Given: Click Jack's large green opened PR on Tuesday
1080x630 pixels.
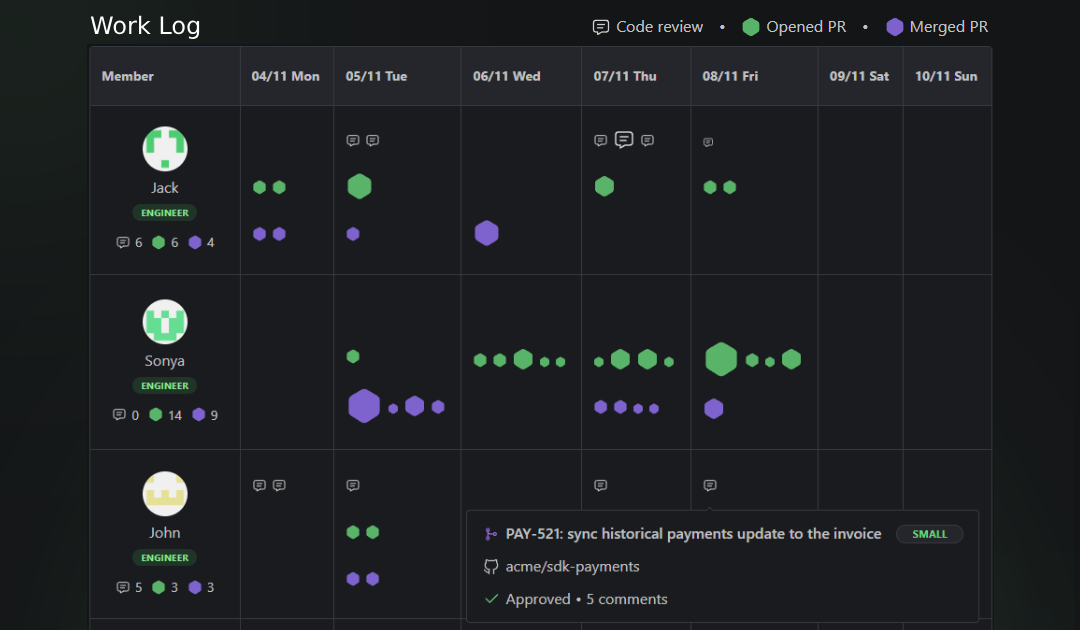Looking at the screenshot, I should click(359, 186).
